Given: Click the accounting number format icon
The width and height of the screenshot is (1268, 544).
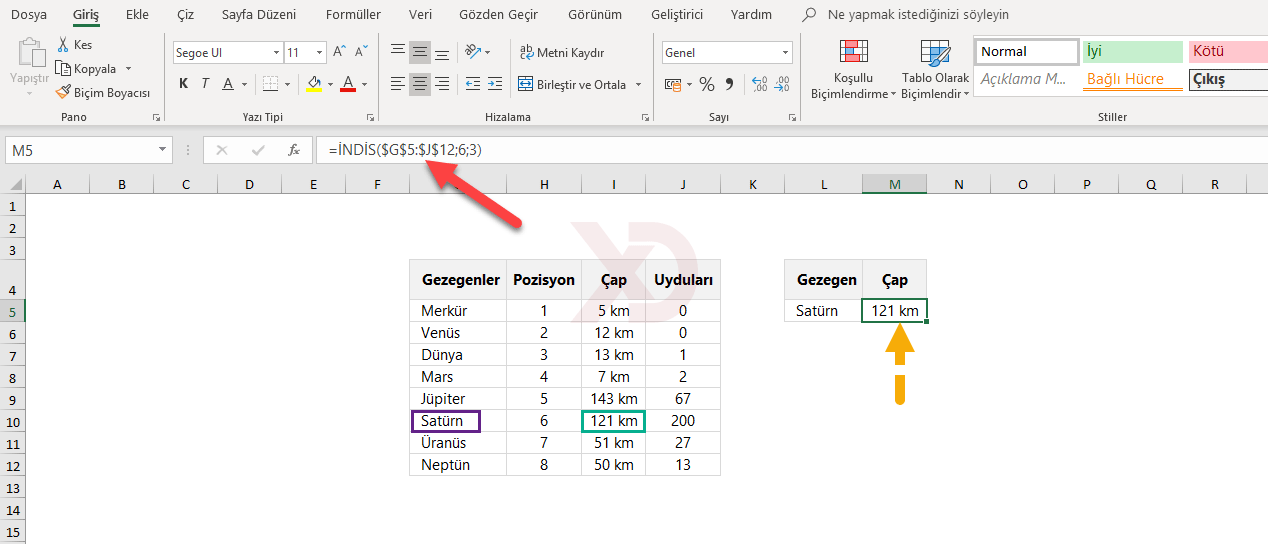Looking at the screenshot, I should 673,84.
